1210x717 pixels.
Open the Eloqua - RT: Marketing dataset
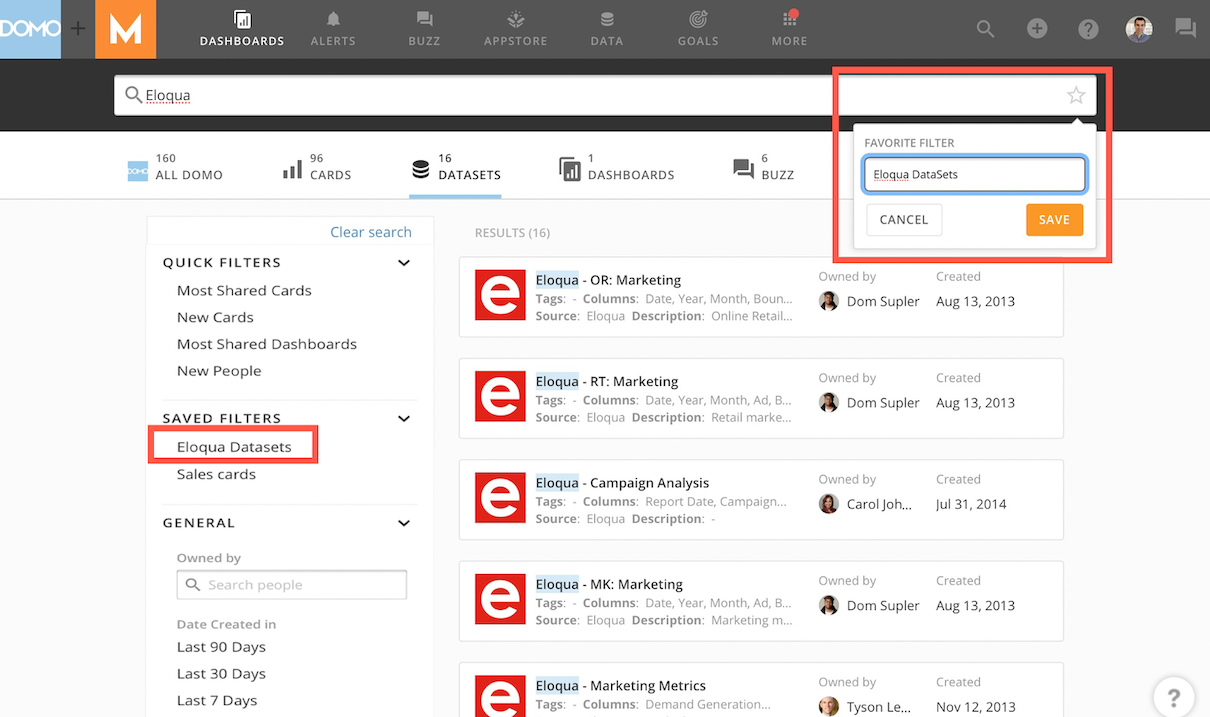(x=607, y=381)
